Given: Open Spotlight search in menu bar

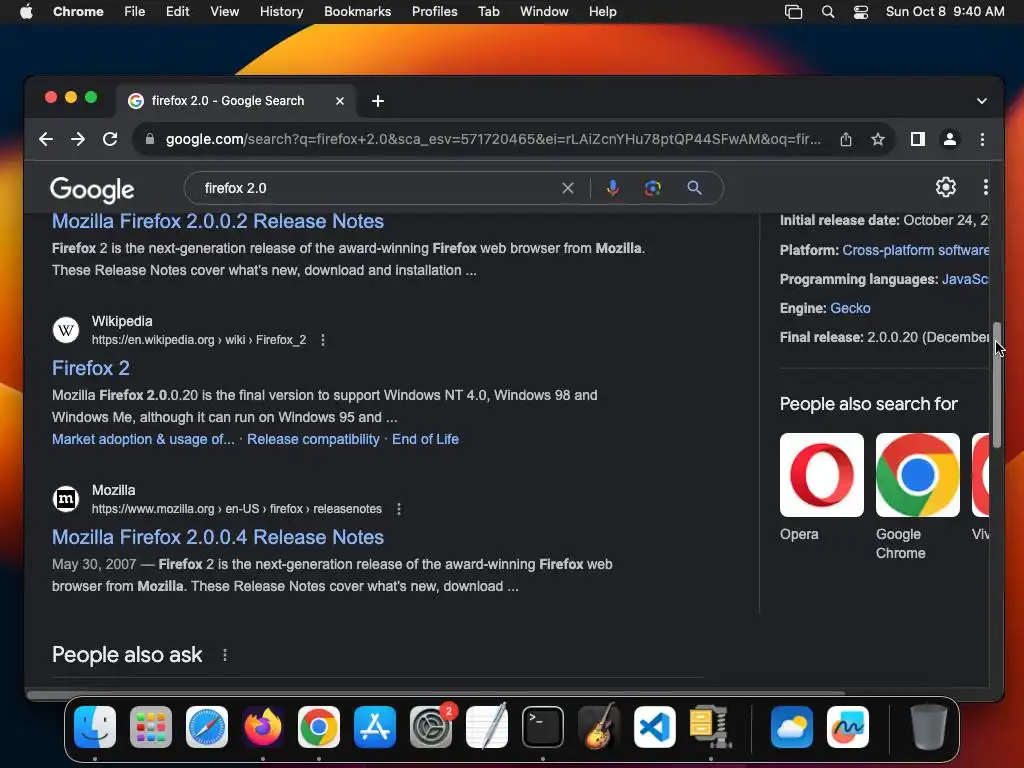Looking at the screenshot, I should pos(827,12).
